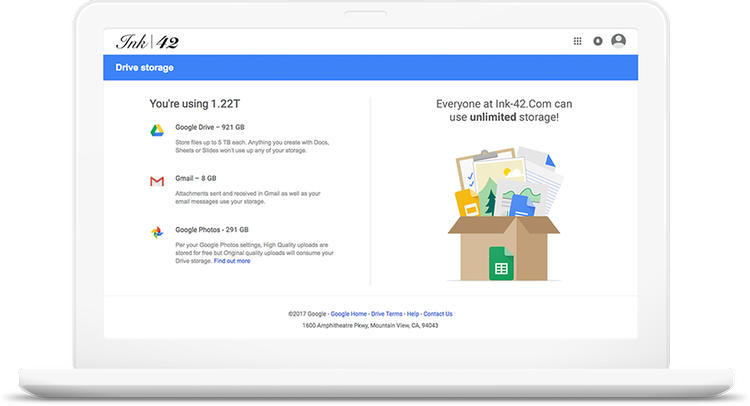Click the Google Photos pinwheel icon

[x=157, y=232]
